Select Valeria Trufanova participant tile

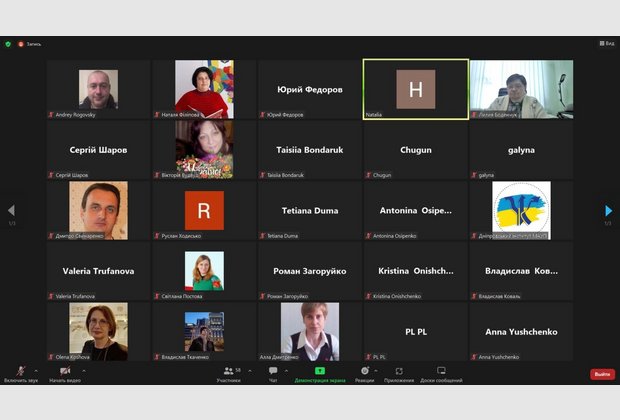point(98,271)
